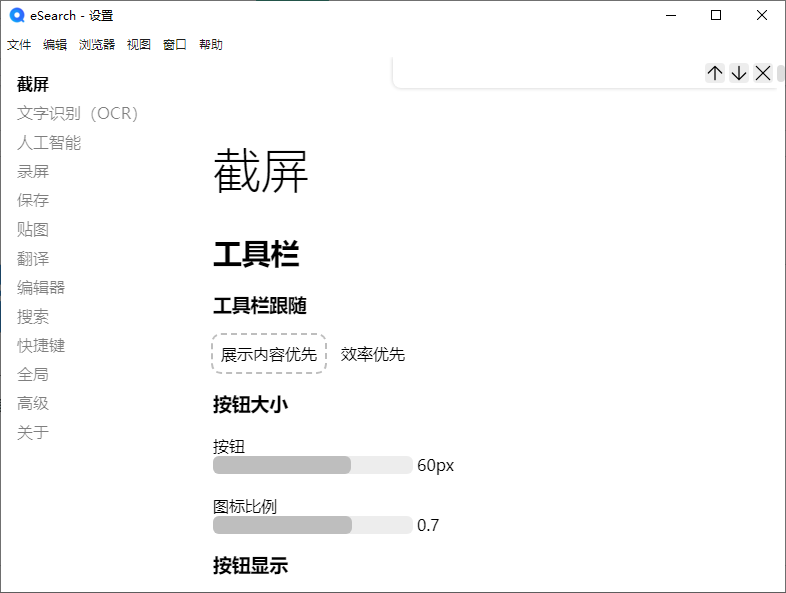The height and width of the screenshot is (593, 786).
Task: Go to 文字识别 (OCR) settings
Action: [77, 113]
